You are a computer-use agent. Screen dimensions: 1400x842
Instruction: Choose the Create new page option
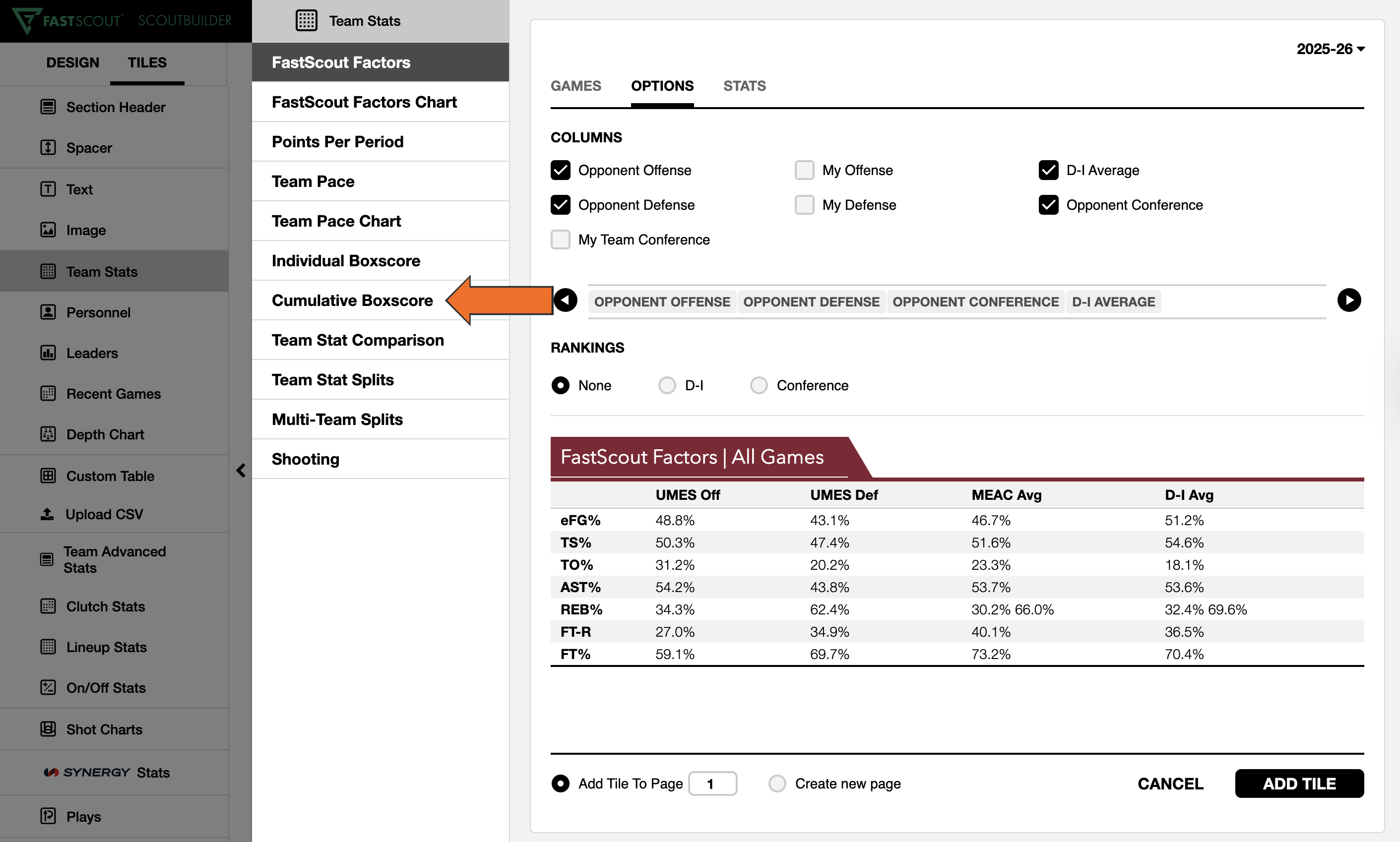pos(777,783)
